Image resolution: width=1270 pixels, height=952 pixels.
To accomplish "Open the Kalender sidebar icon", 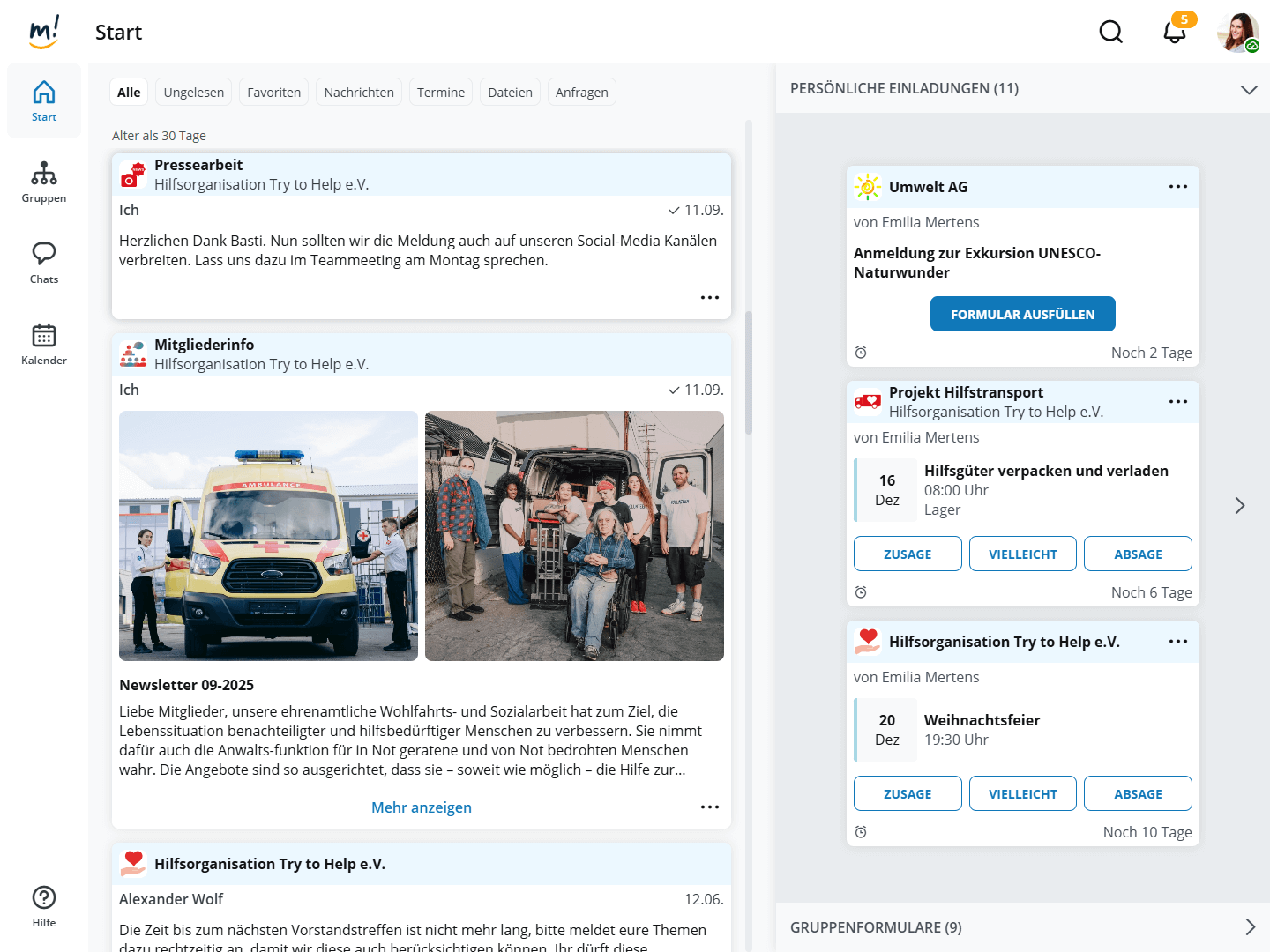I will point(44,344).
